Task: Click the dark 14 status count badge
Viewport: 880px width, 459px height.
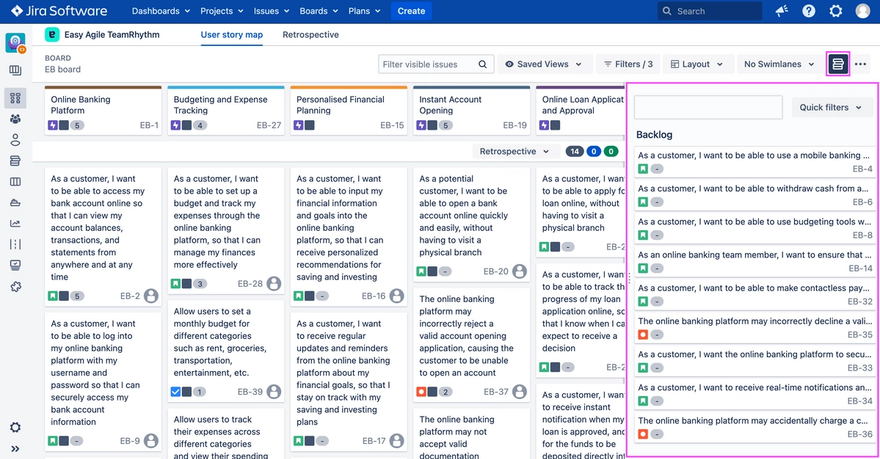Action: pos(574,151)
